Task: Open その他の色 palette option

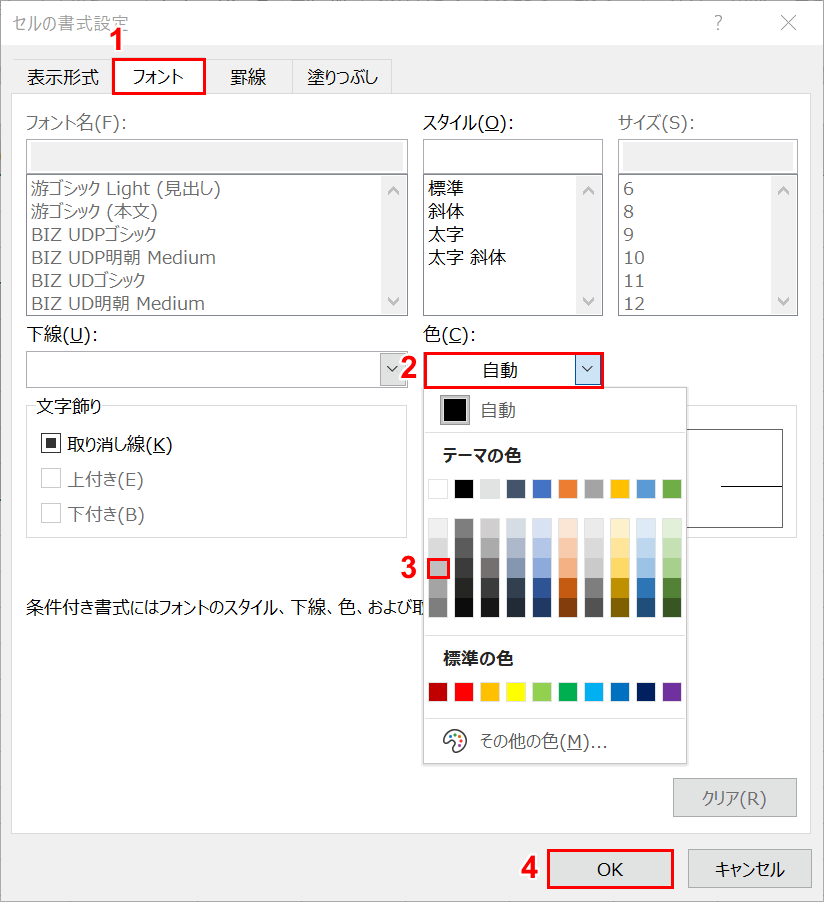Action: click(555, 742)
